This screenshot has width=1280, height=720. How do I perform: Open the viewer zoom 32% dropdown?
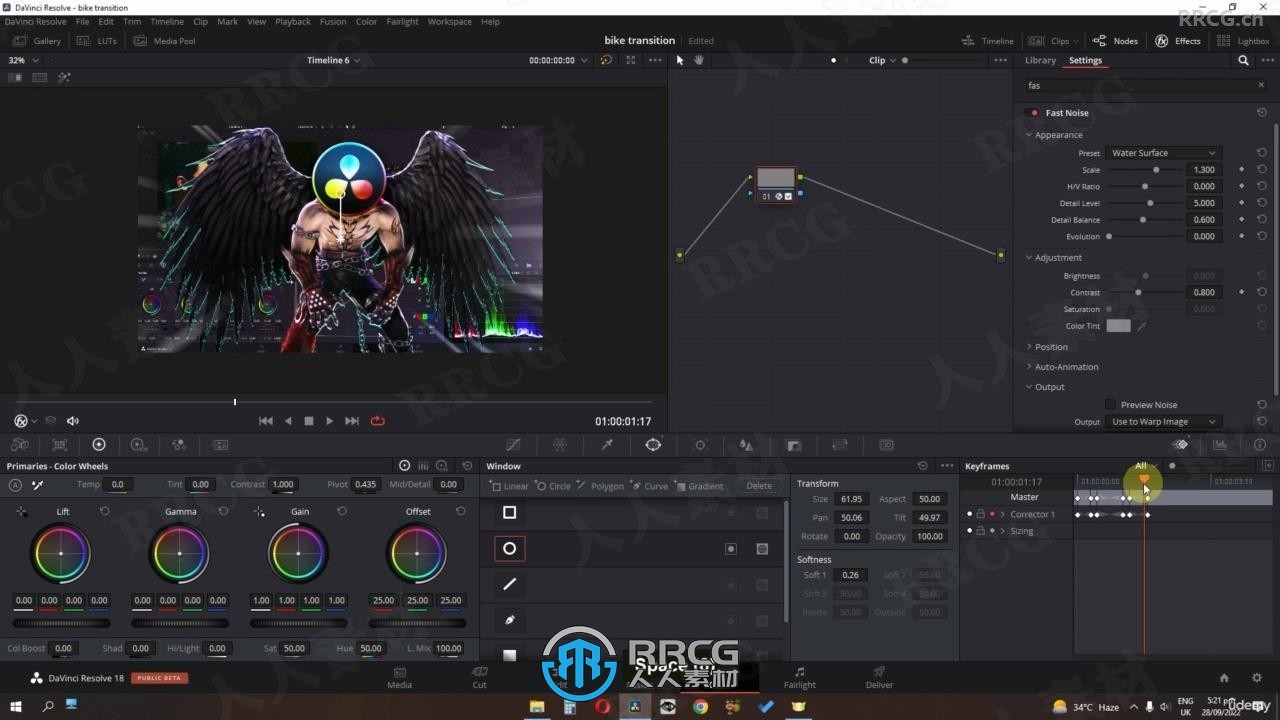click(23, 60)
